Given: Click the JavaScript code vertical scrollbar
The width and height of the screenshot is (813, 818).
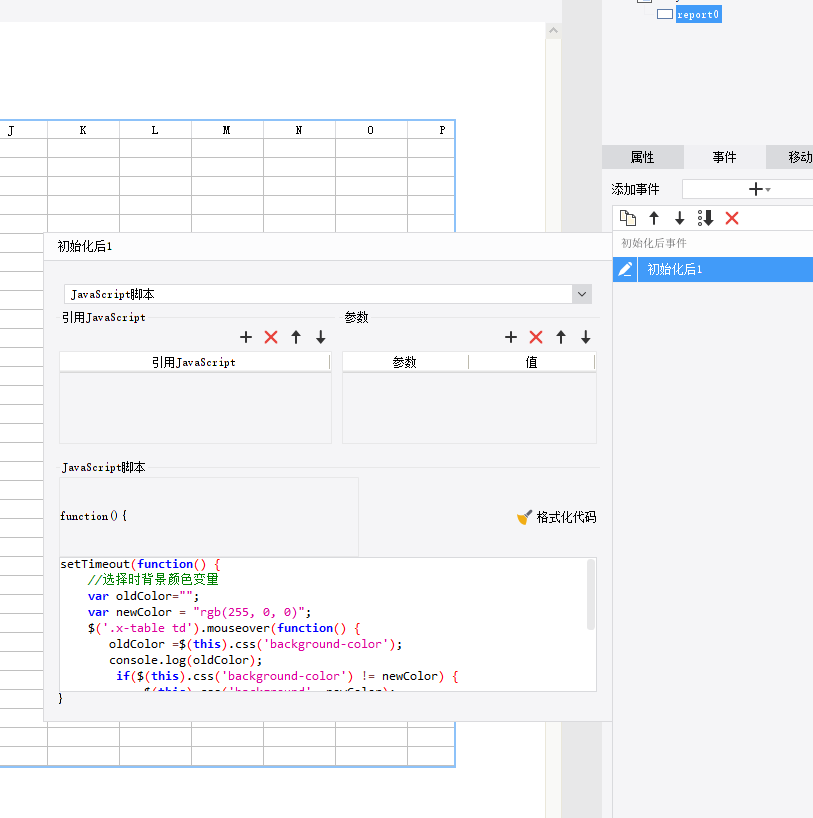Looking at the screenshot, I should coord(591,595).
